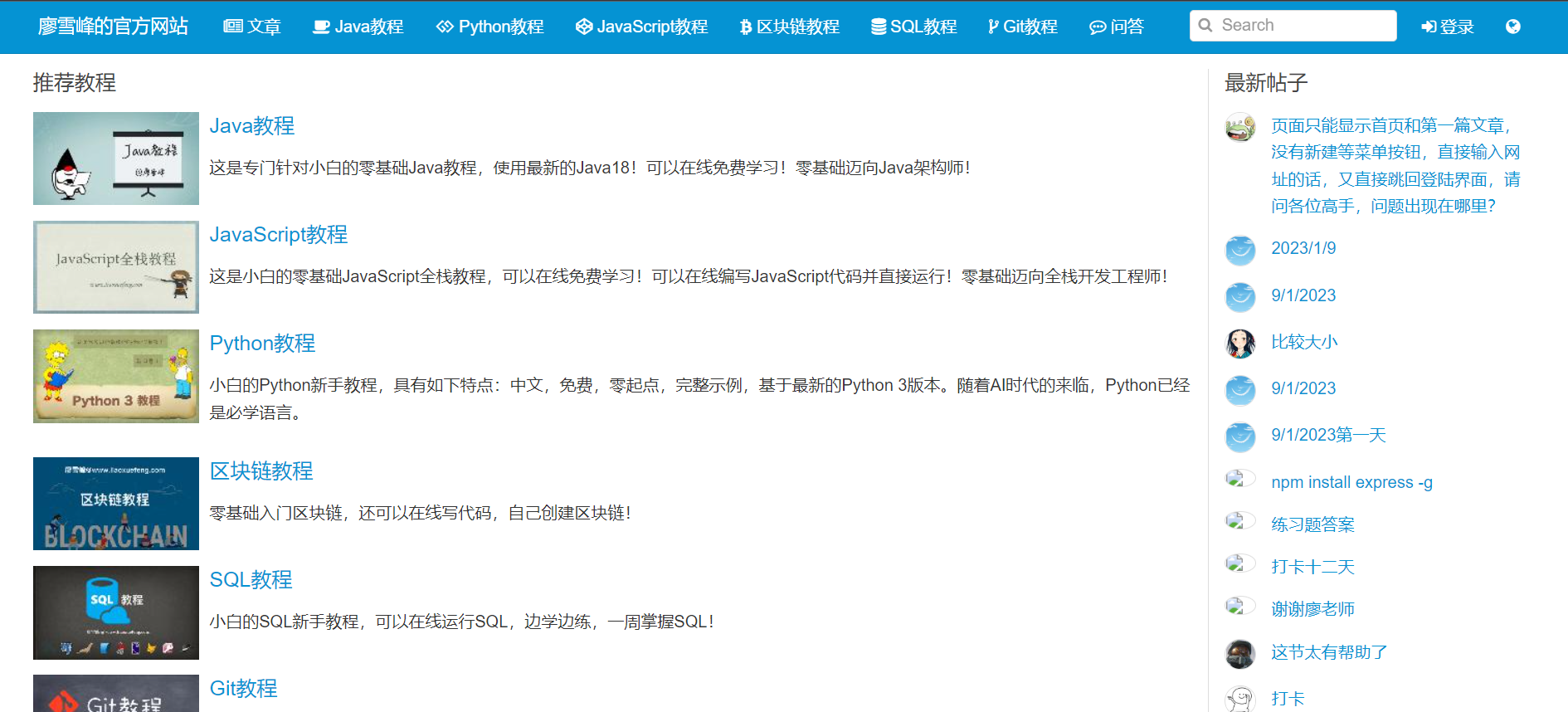The image size is (1568, 712).
Task: Click the 廖雪峰的官方网站 site title
Action: [113, 27]
